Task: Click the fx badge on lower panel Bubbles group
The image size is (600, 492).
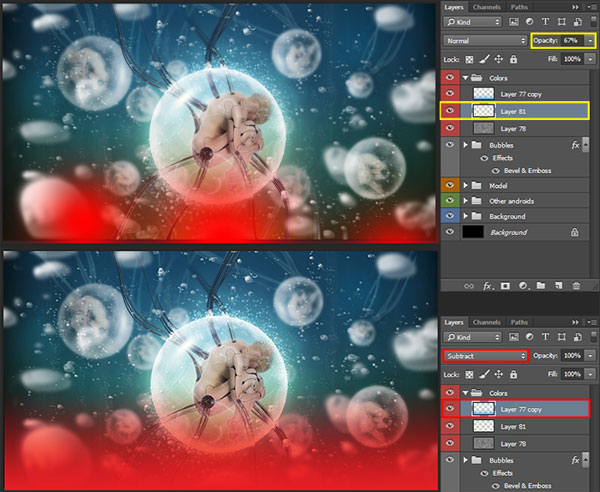Action: tap(575, 460)
